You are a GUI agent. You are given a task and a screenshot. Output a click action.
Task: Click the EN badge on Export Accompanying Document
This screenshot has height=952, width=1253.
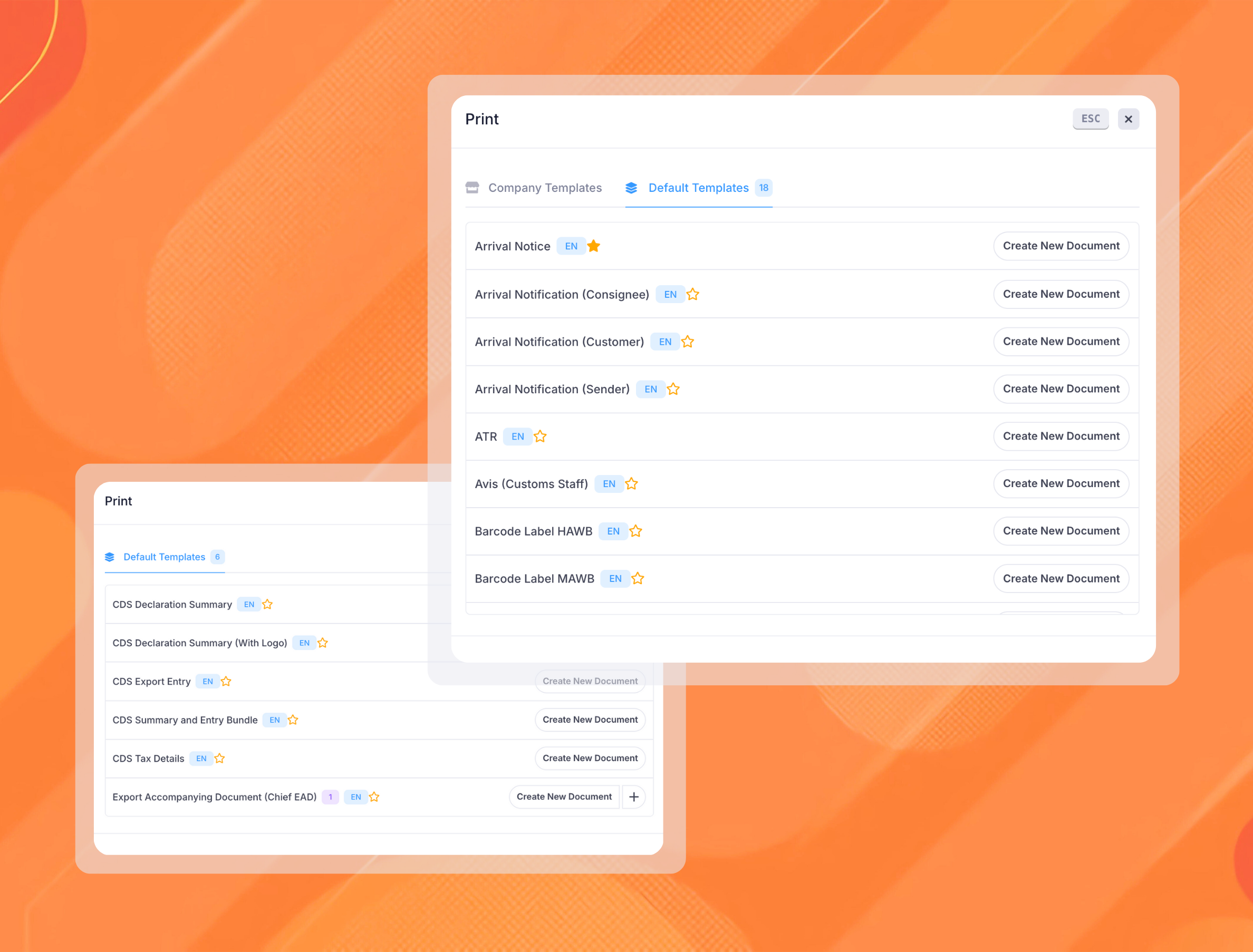tap(355, 796)
